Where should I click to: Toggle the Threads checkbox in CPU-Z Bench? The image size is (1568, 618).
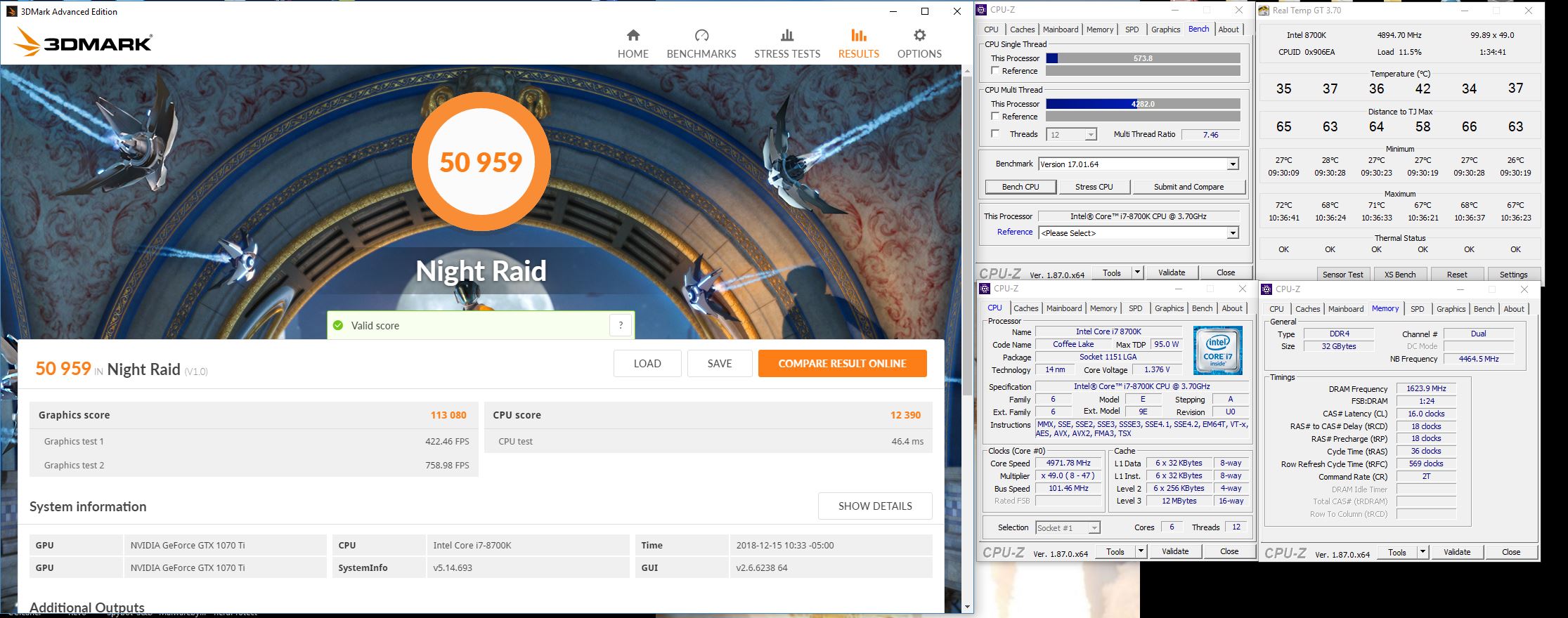coord(995,134)
